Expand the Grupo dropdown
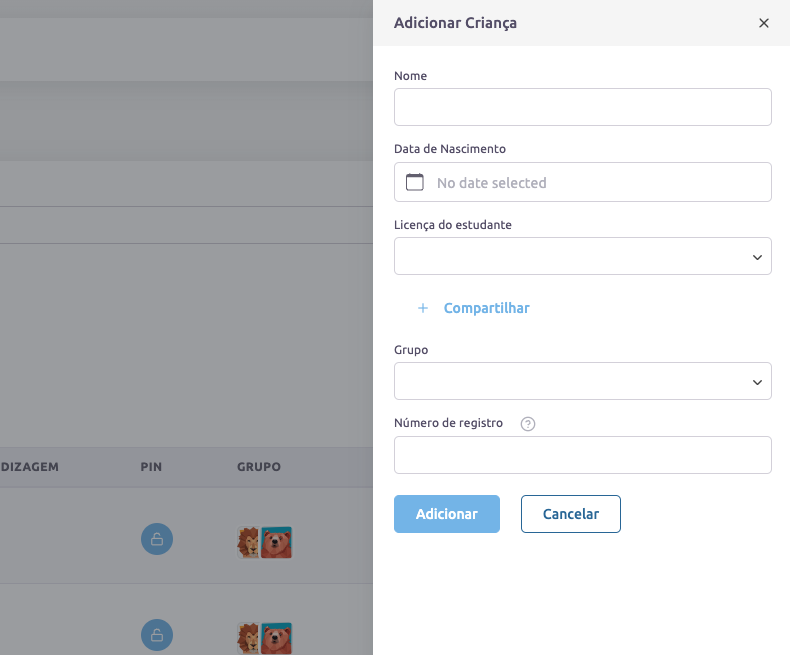The image size is (790, 655). pyautogui.click(x=583, y=381)
